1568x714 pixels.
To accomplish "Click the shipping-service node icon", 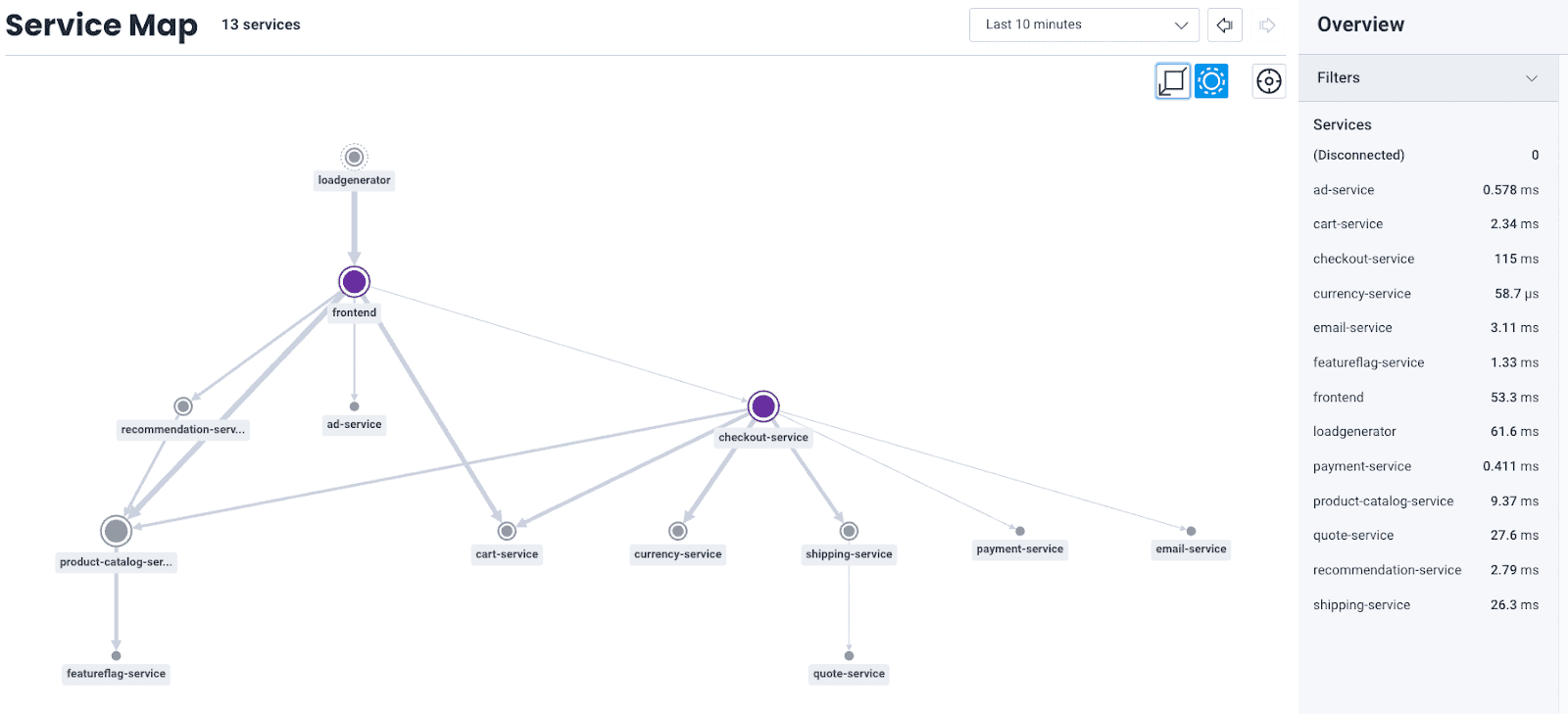I will point(849,531).
